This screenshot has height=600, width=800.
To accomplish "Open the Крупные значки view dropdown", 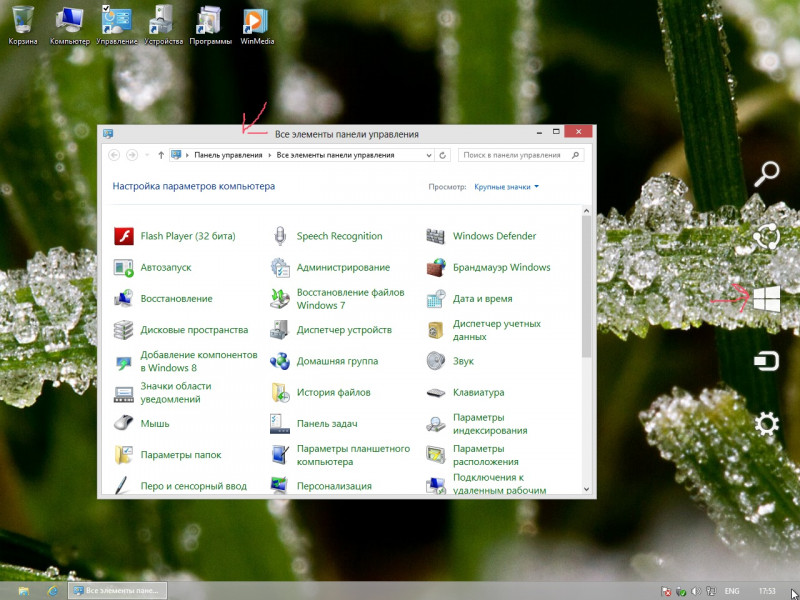I will point(506,187).
